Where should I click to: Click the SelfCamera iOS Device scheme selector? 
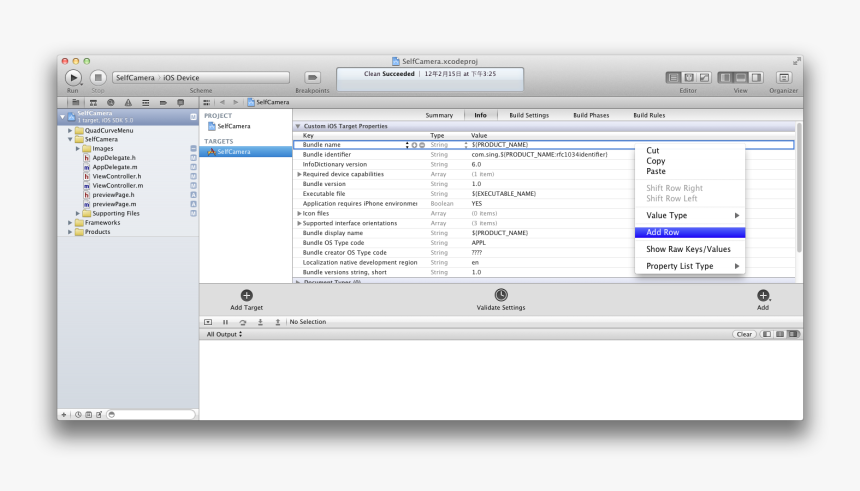pyautogui.click(x=201, y=77)
